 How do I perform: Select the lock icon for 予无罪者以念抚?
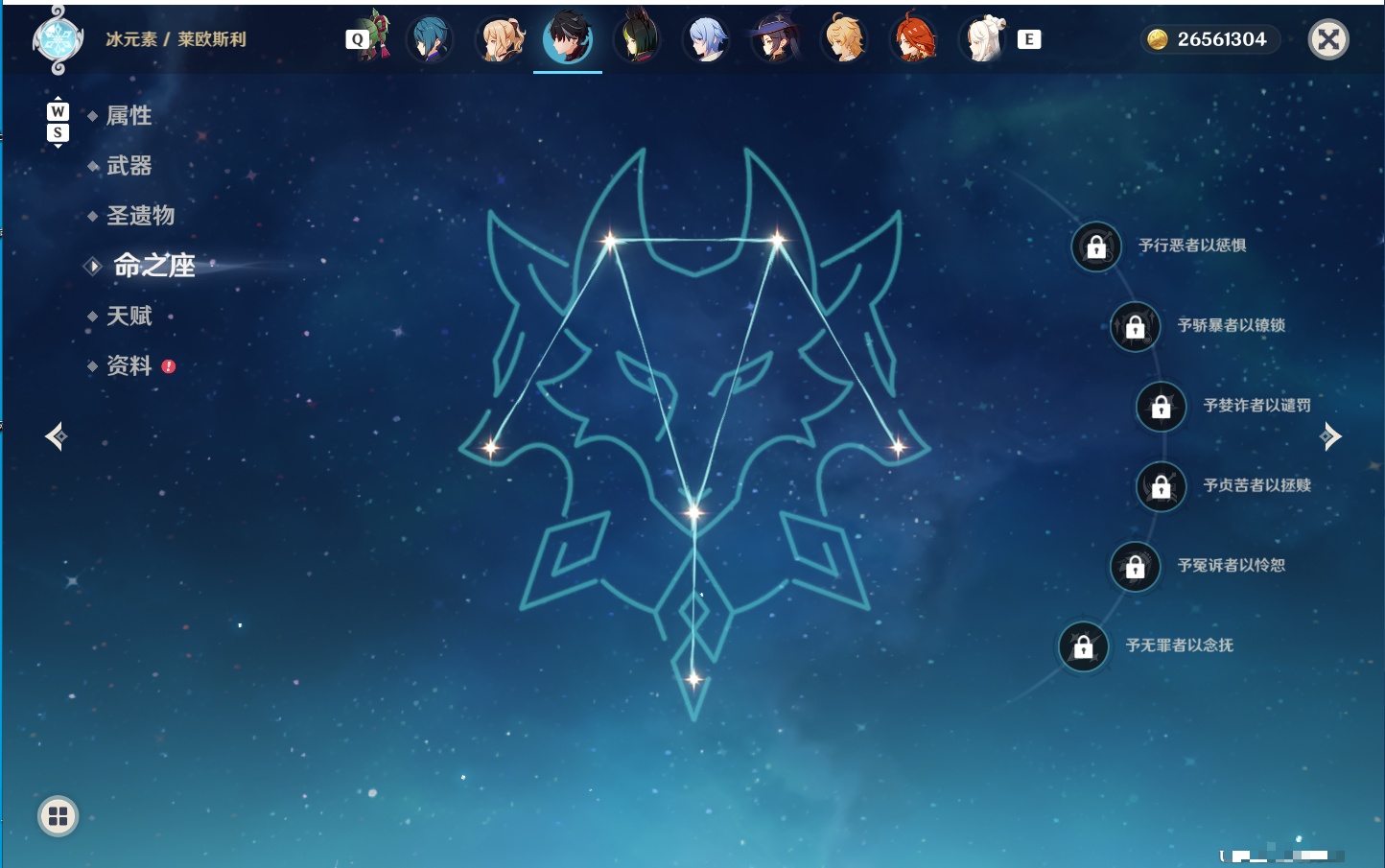[x=1084, y=647]
